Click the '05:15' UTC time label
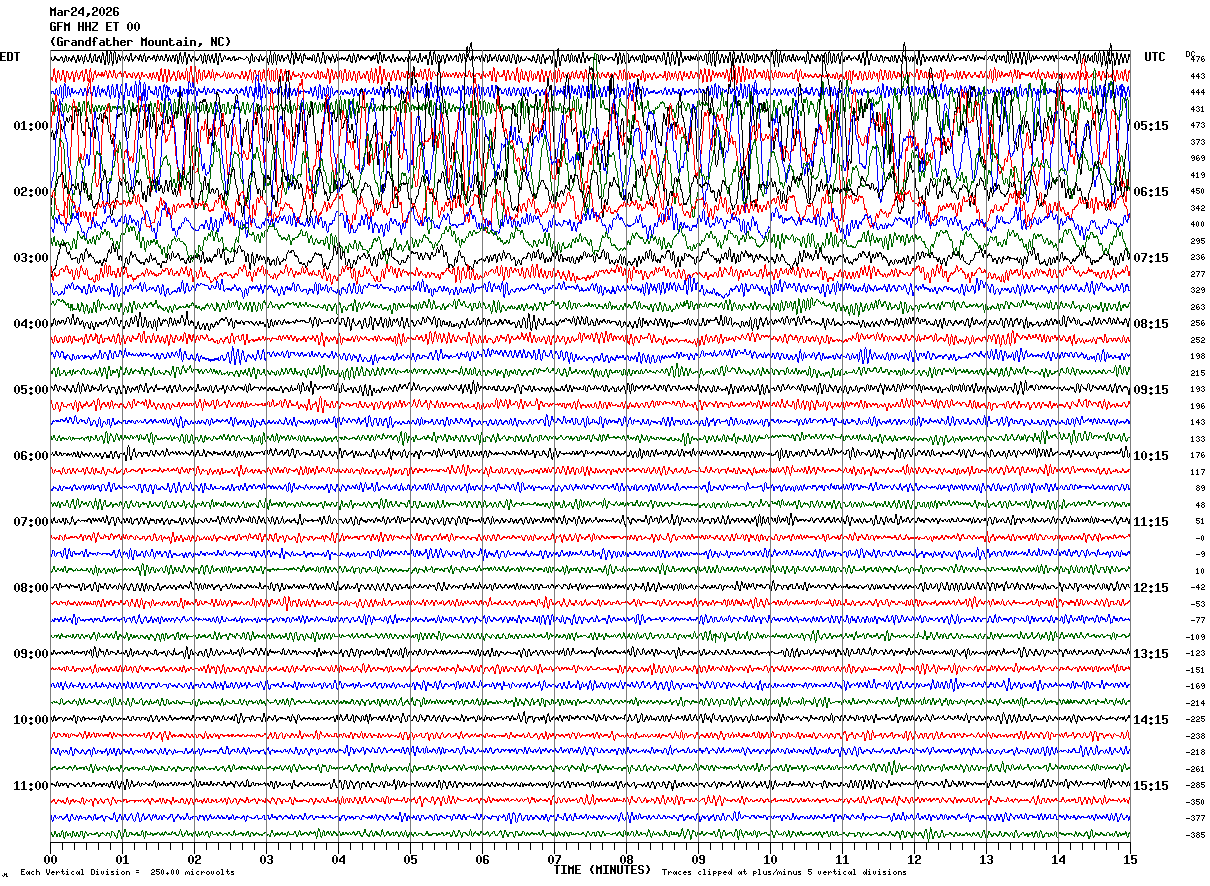The height and width of the screenshot is (886, 1210). (1151, 126)
